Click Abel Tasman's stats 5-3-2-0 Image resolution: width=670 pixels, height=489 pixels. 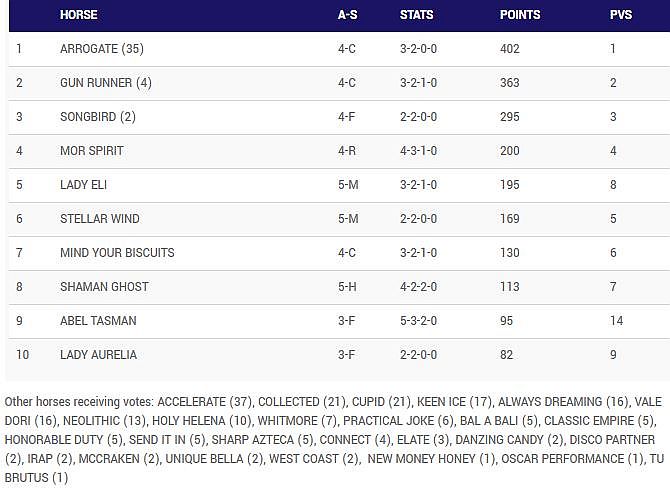(x=421, y=321)
